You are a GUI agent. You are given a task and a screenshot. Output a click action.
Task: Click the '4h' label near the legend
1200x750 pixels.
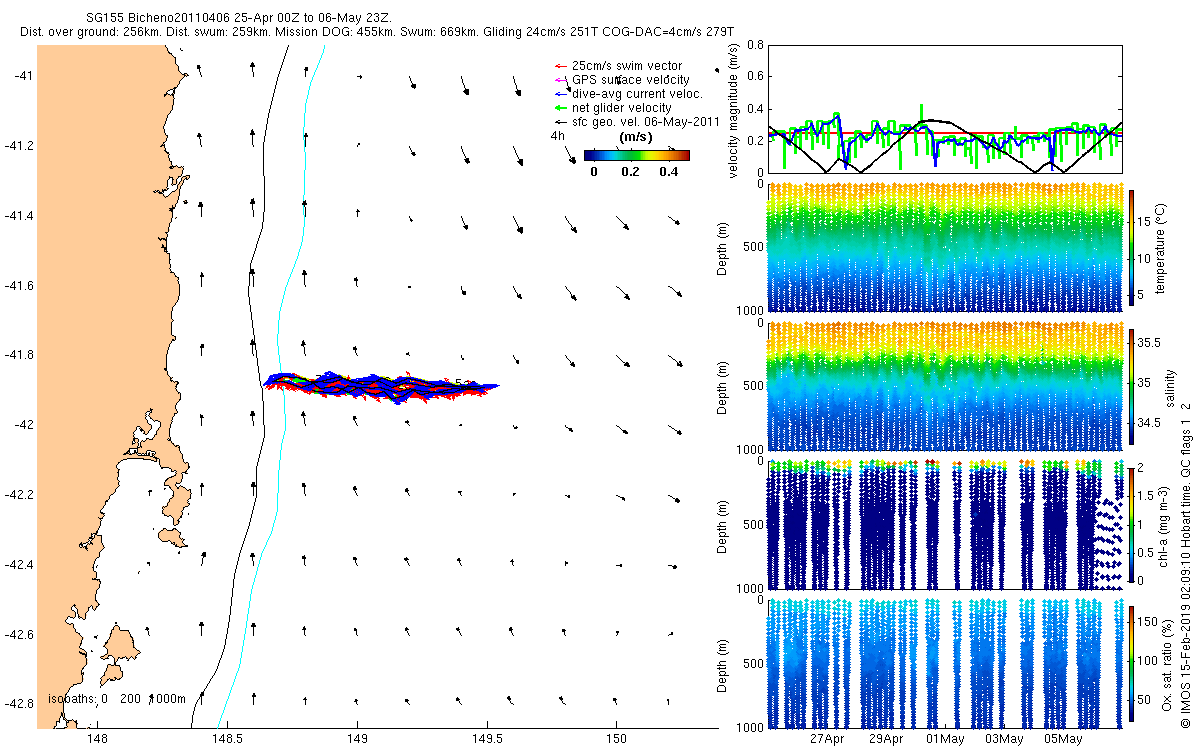(x=558, y=136)
